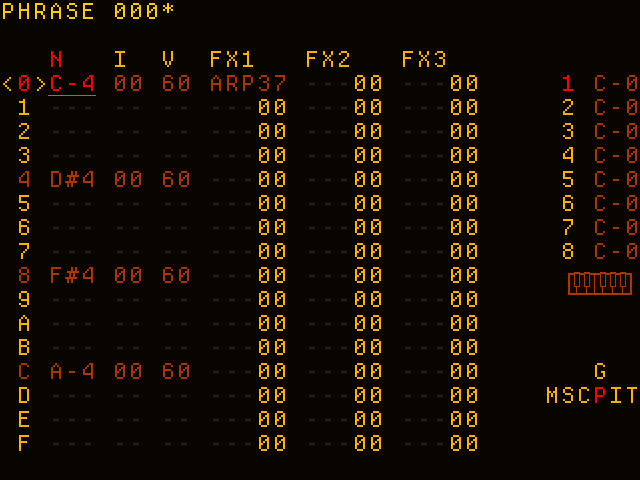
Task: Select volume 60 on row 4
Action: (x=176, y=180)
